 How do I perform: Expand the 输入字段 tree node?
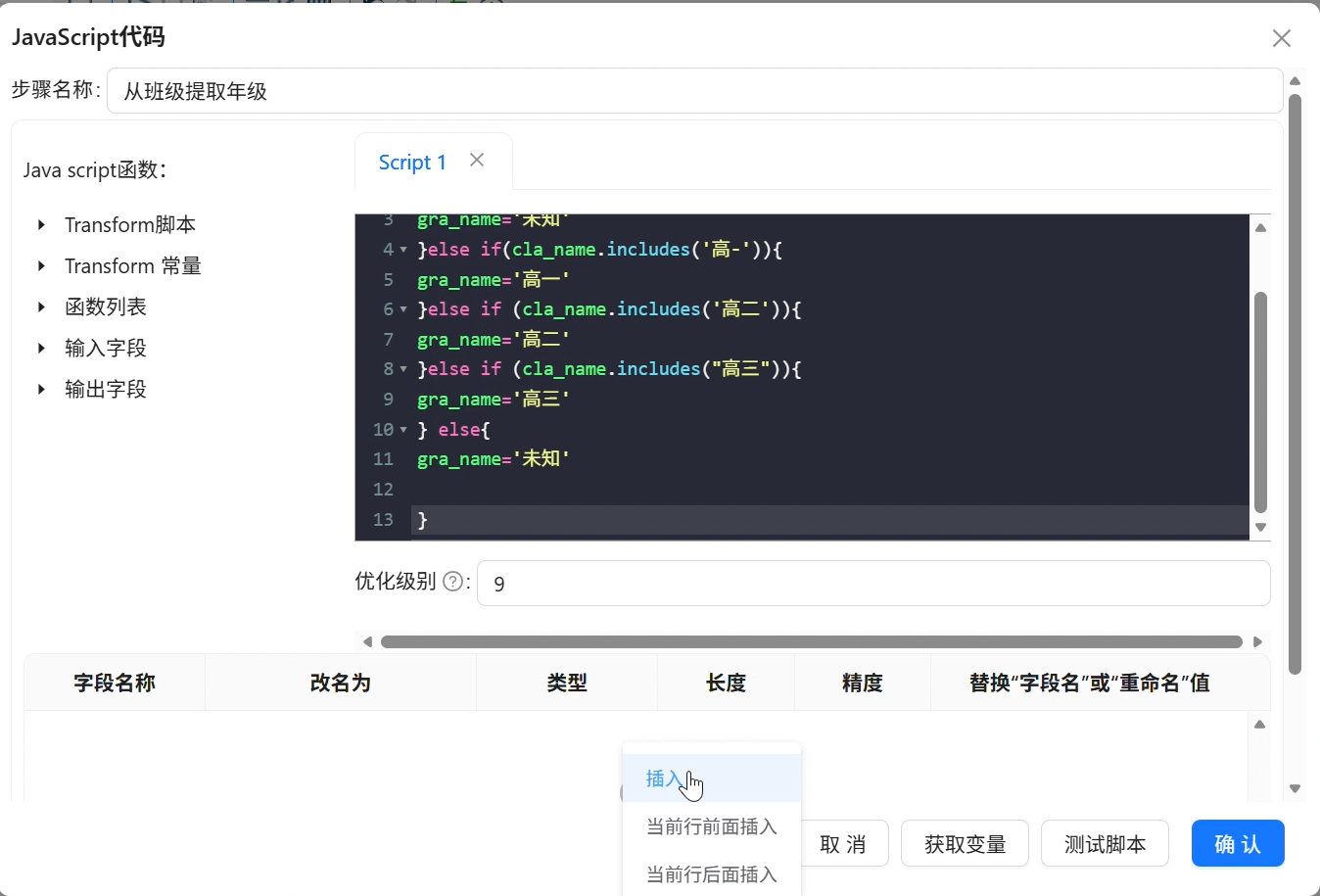pyautogui.click(x=41, y=349)
